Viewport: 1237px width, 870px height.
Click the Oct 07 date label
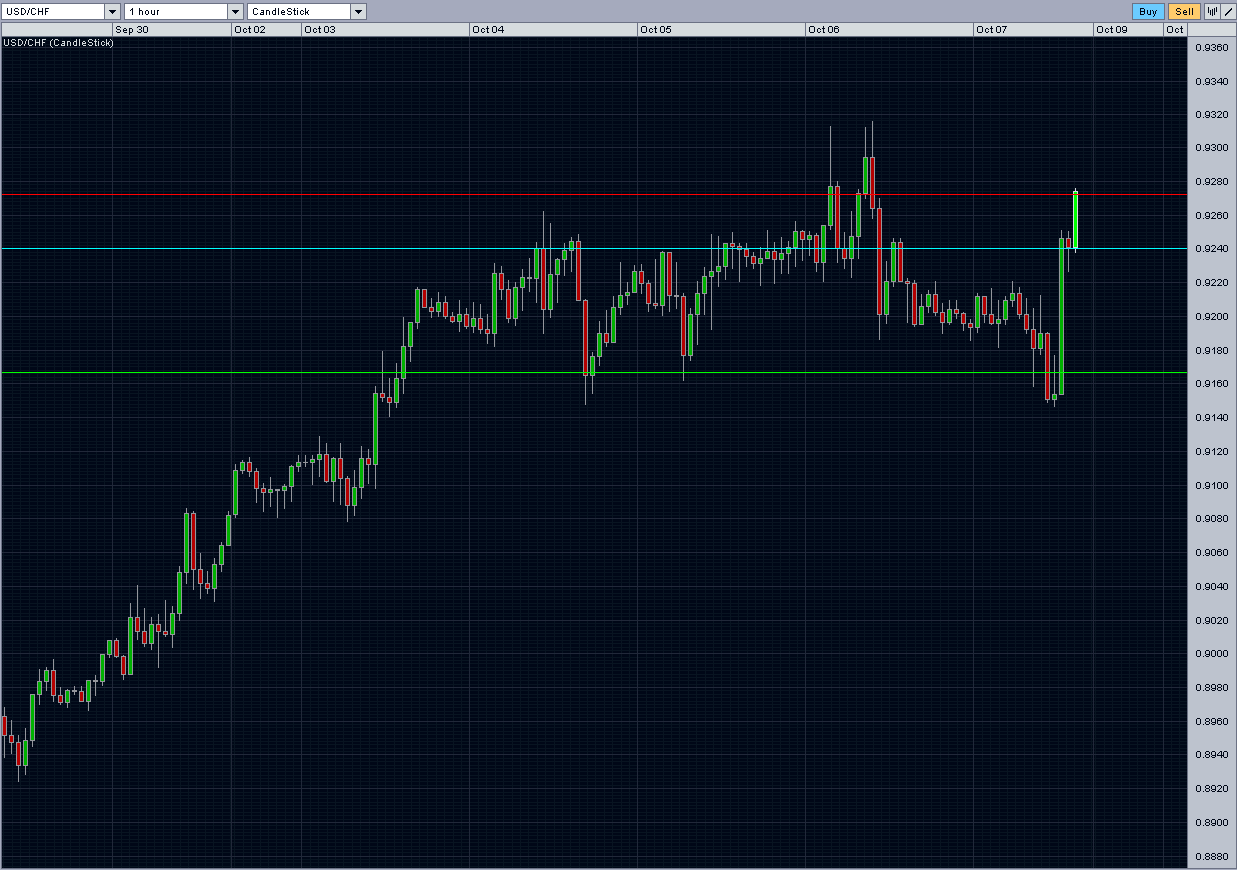pyautogui.click(x=992, y=30)
